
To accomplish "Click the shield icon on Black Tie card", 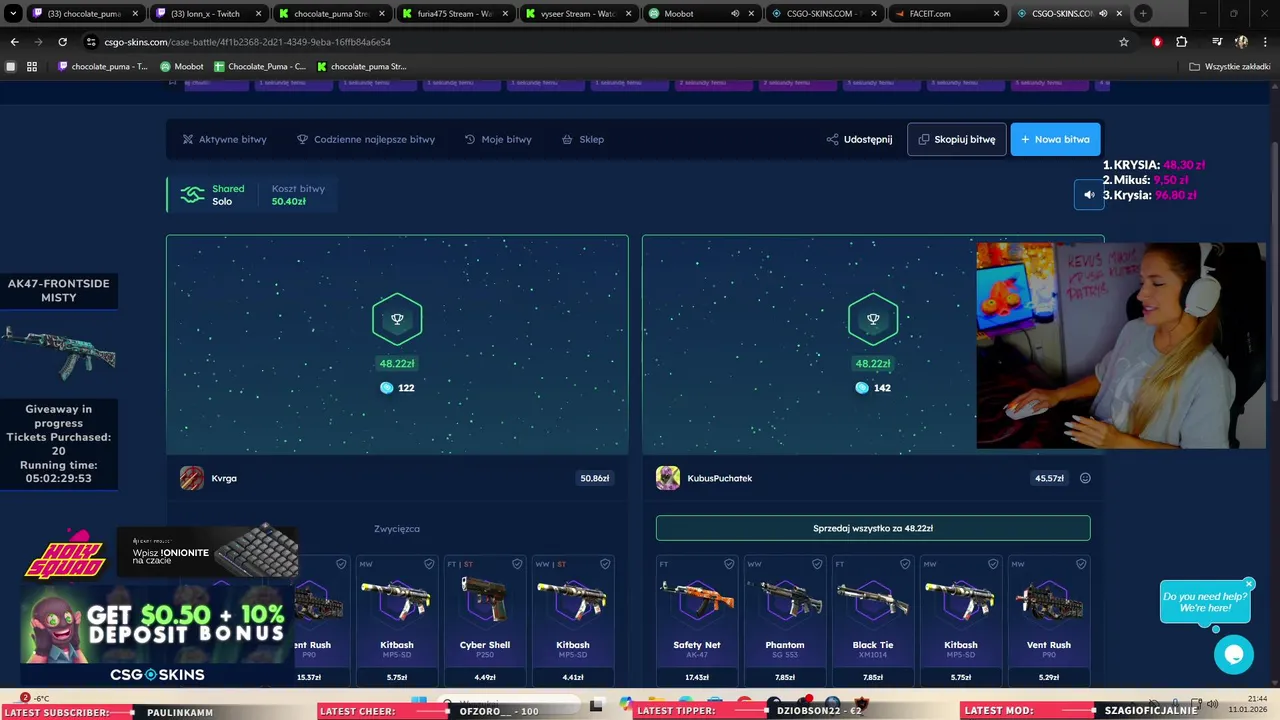I will click(905, 564).
